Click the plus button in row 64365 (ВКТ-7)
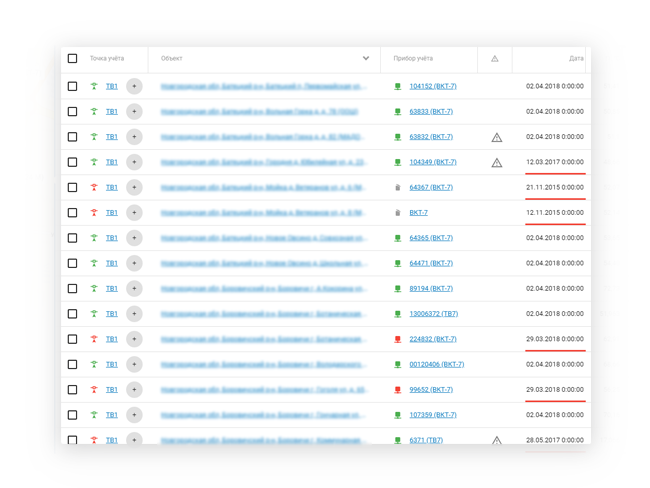This screenshot has width=650, height=488. (x=134, y=238)
